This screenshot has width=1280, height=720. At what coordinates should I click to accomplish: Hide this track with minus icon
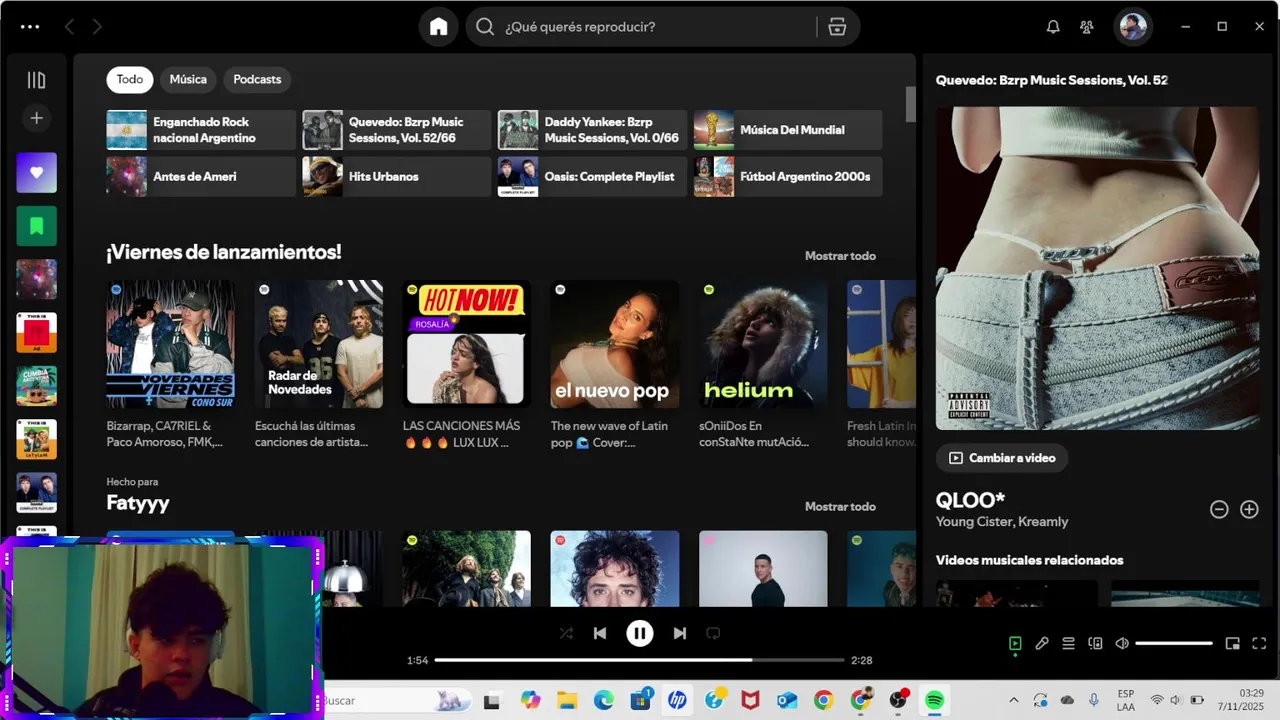1219,509
